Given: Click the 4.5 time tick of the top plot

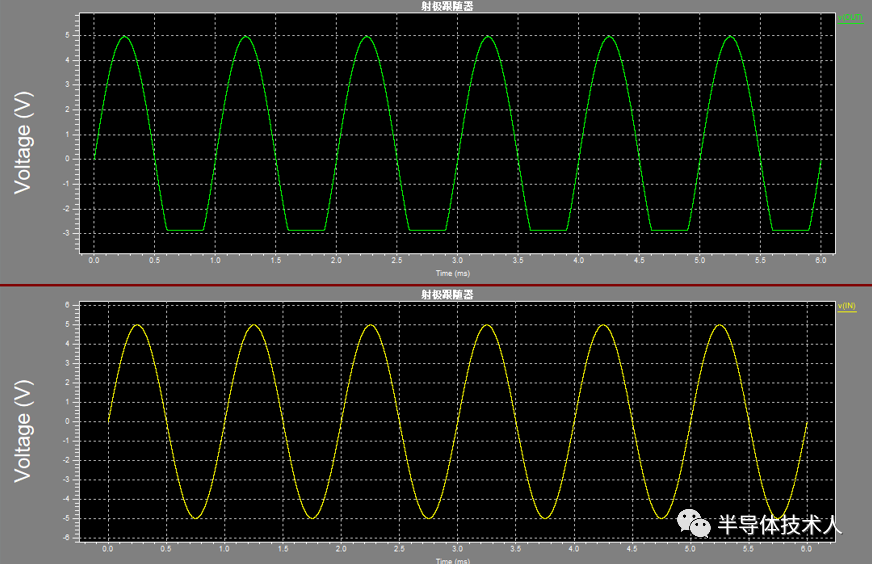Looking at the screenshot, I should [639, 260].
